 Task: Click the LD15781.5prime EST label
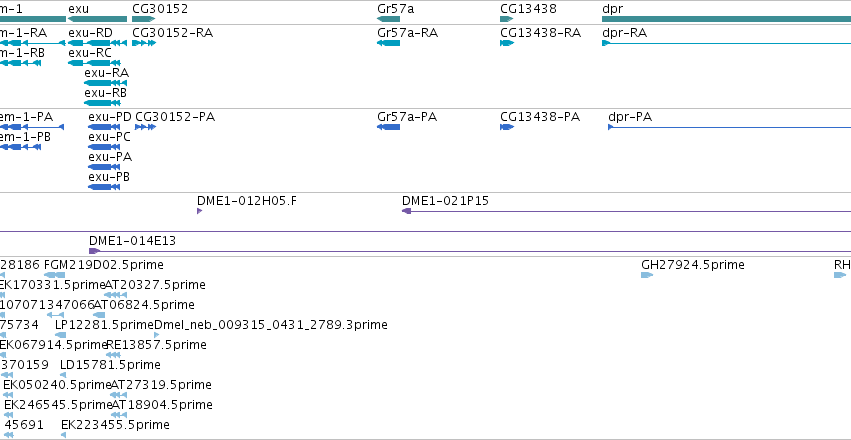110,365
